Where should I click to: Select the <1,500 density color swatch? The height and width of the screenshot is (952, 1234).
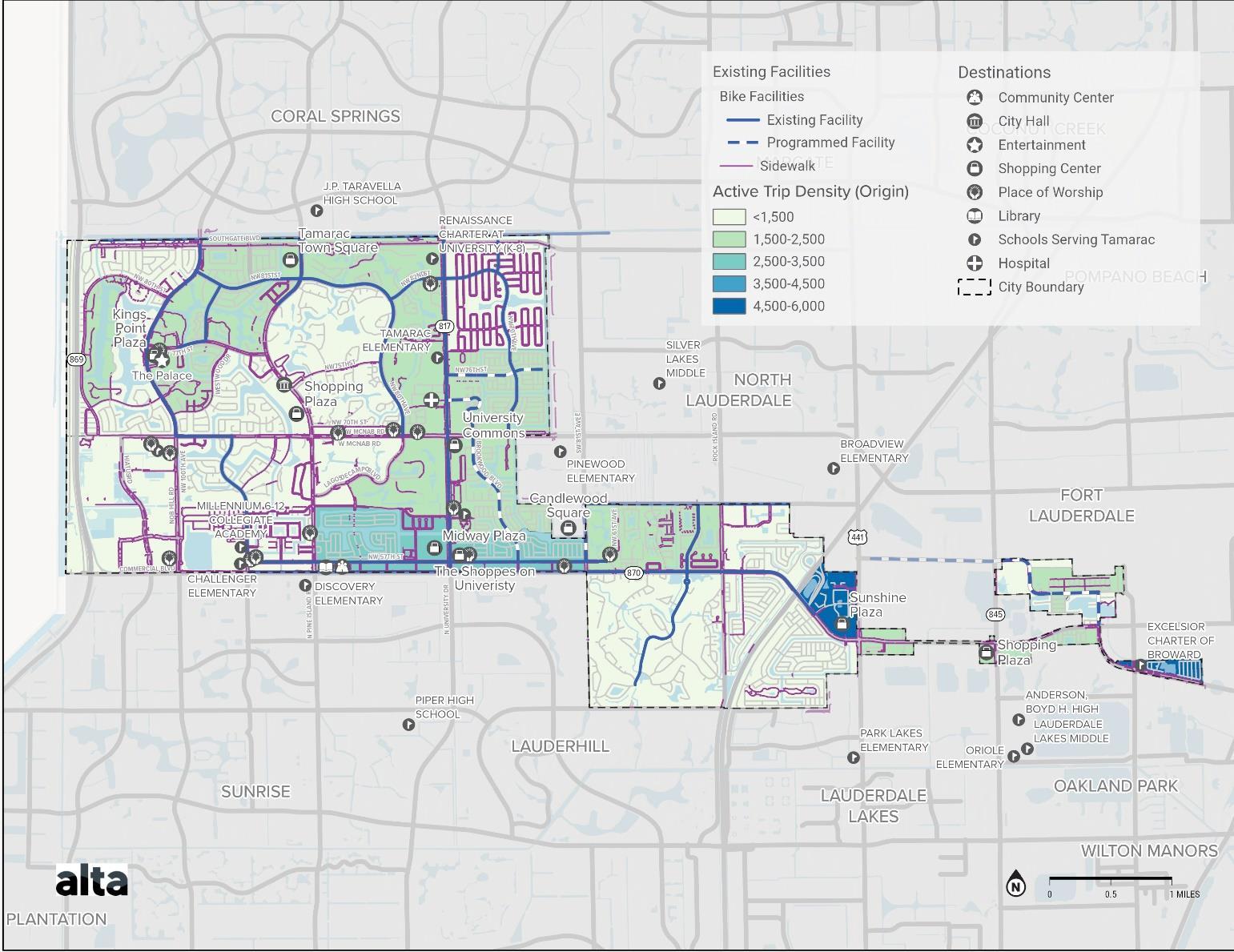(x=729, y=217)
